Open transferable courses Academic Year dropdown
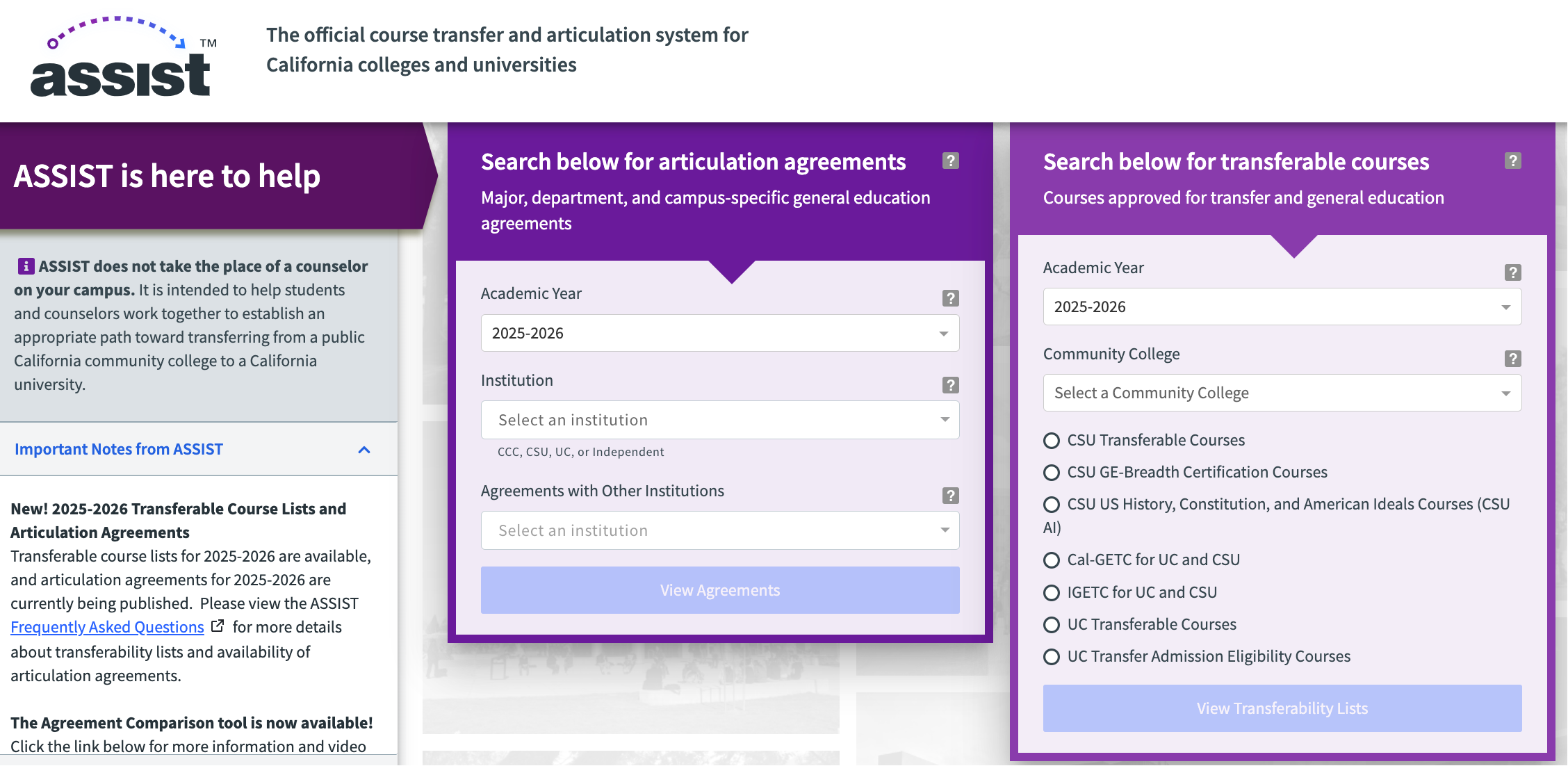 [1282, 307]
